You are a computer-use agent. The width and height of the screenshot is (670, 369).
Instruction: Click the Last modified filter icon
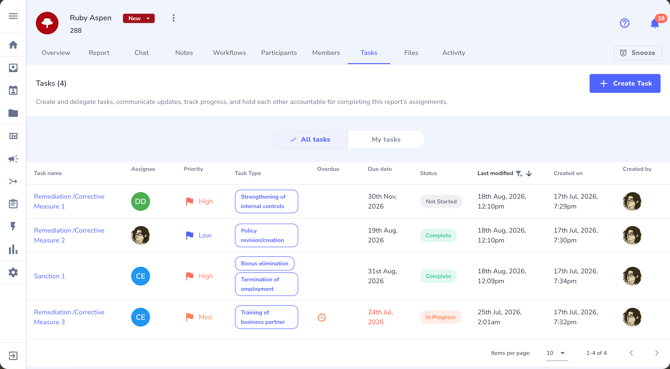point(519,173)
